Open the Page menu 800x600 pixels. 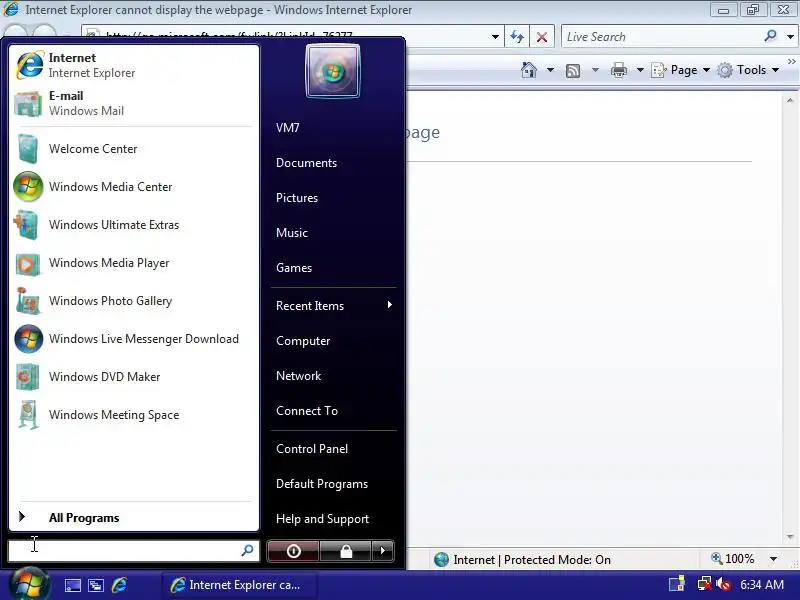[x=681, y=70]
